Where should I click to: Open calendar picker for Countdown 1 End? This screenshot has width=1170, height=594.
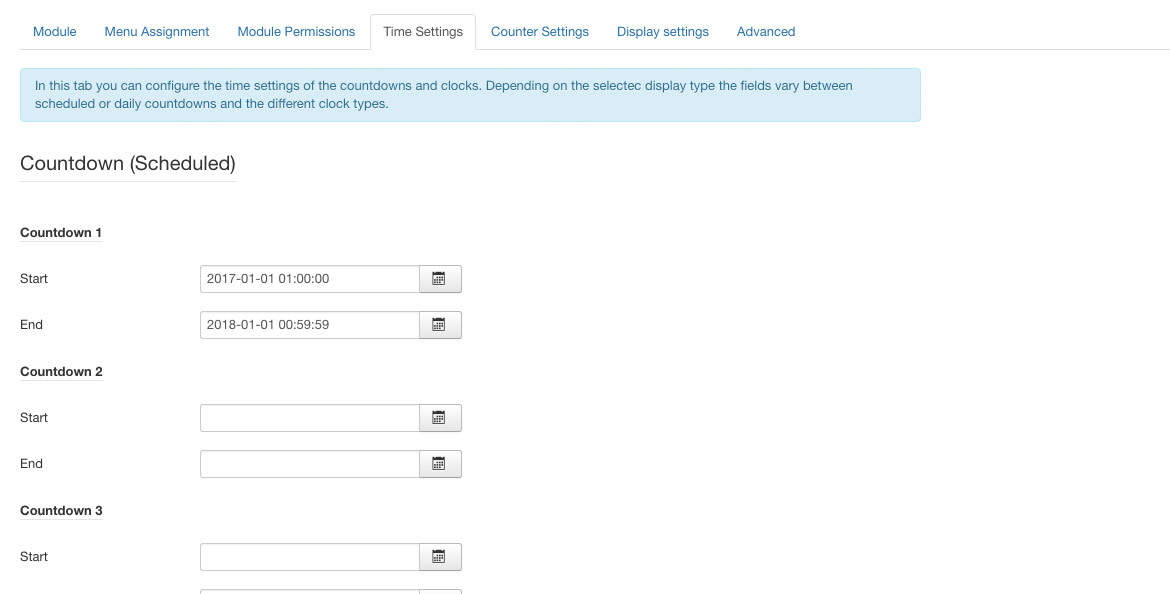click(x=440, y=325)
